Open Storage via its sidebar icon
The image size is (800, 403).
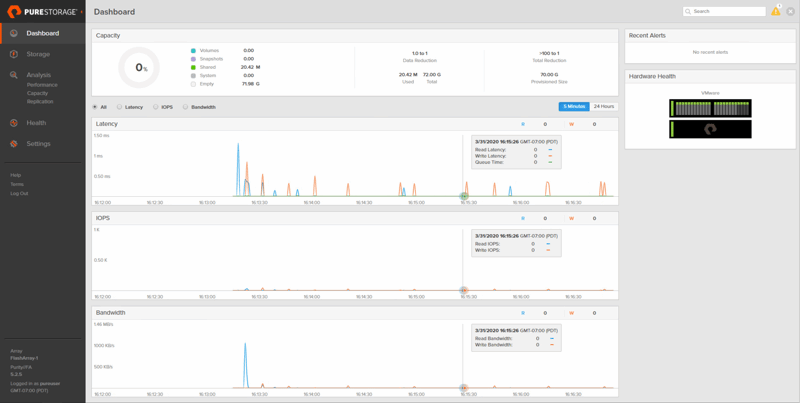coord(14,54)
